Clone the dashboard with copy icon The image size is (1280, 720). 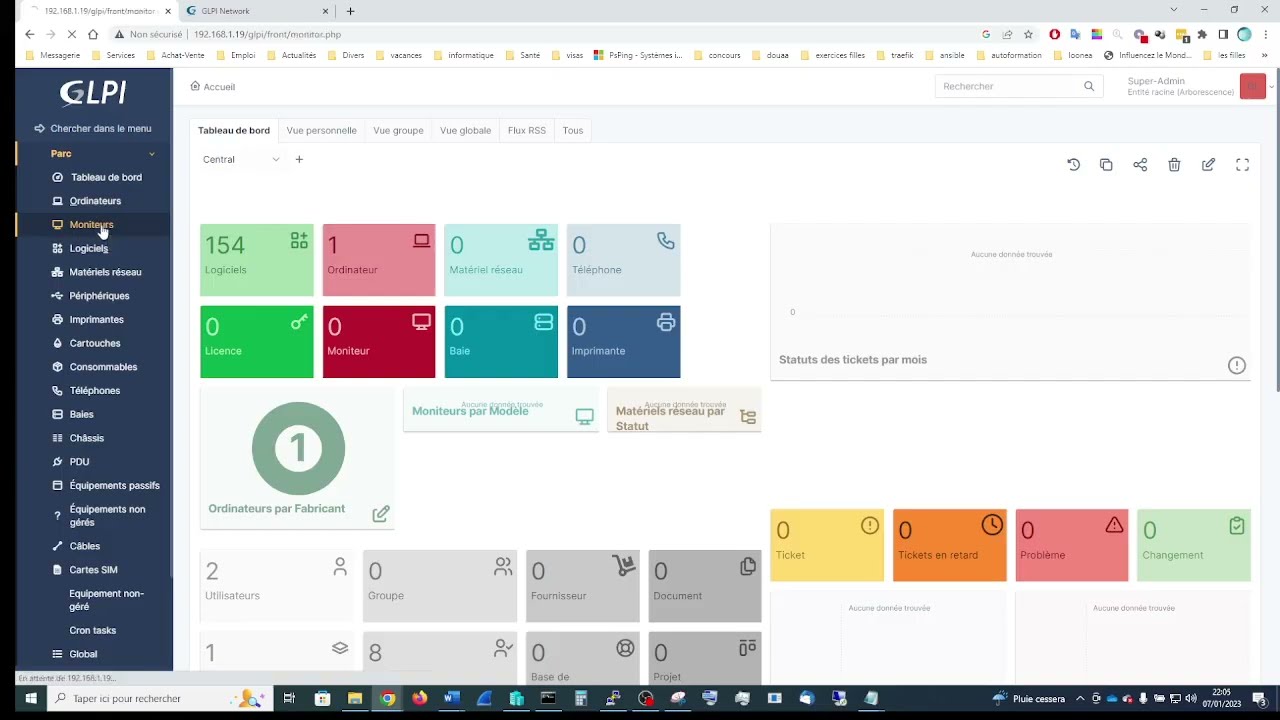coord(1106,165)
